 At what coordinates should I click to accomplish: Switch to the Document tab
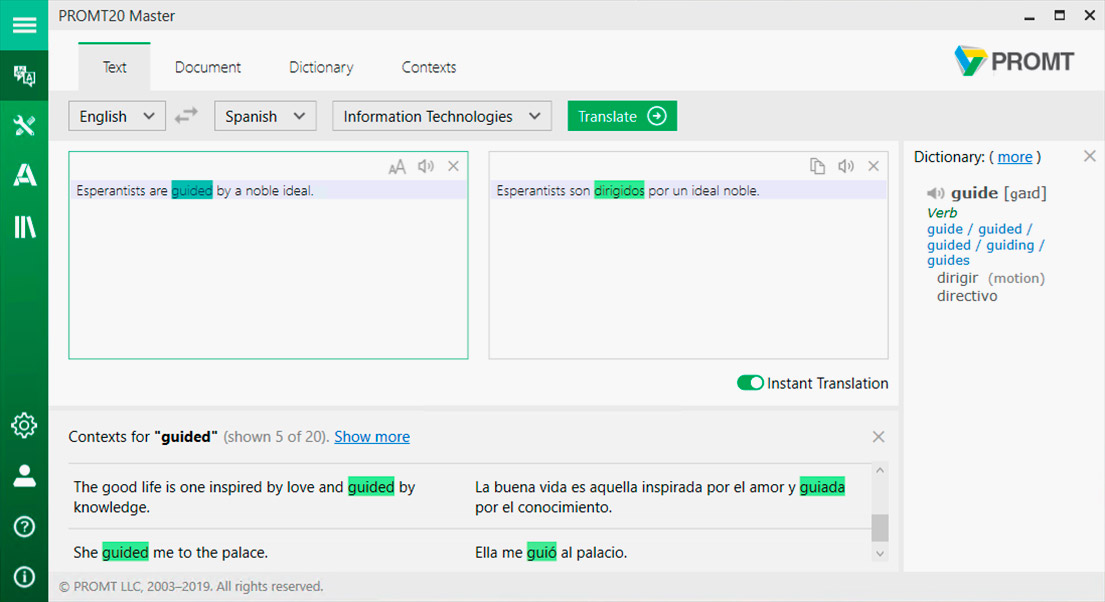coord(208,67)
